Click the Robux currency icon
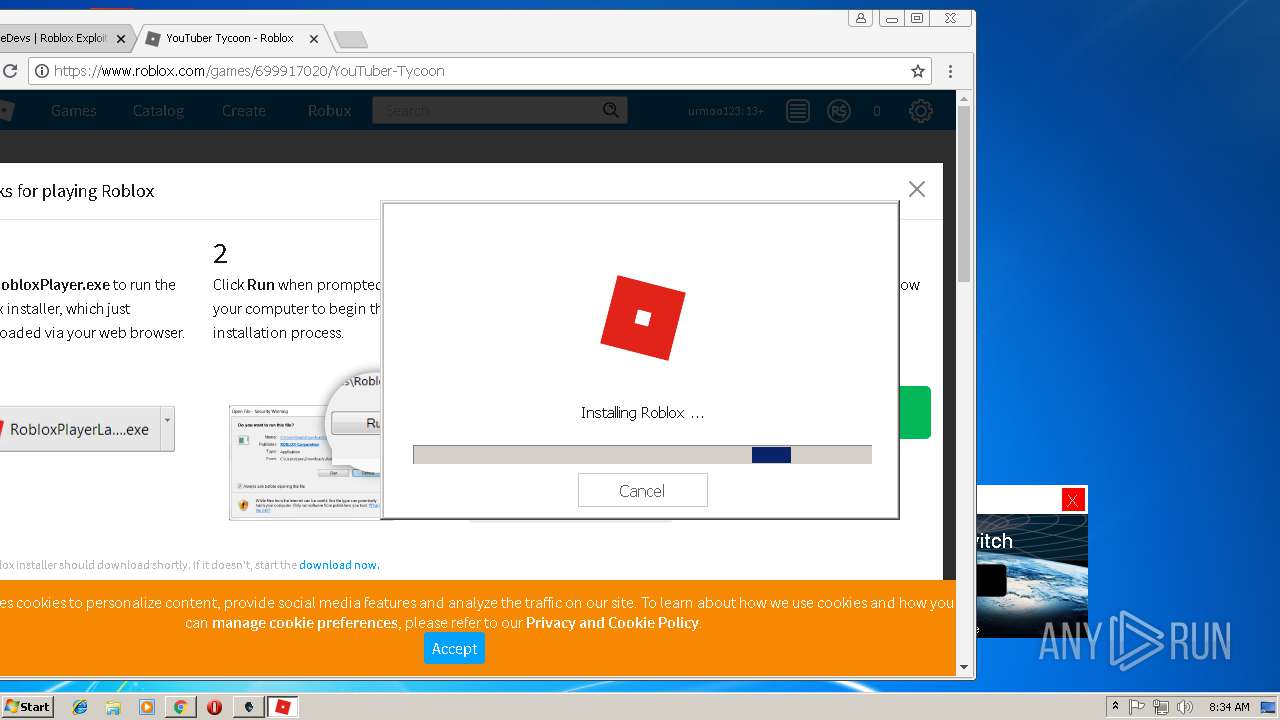1280x720 pixels. (839, 111)
